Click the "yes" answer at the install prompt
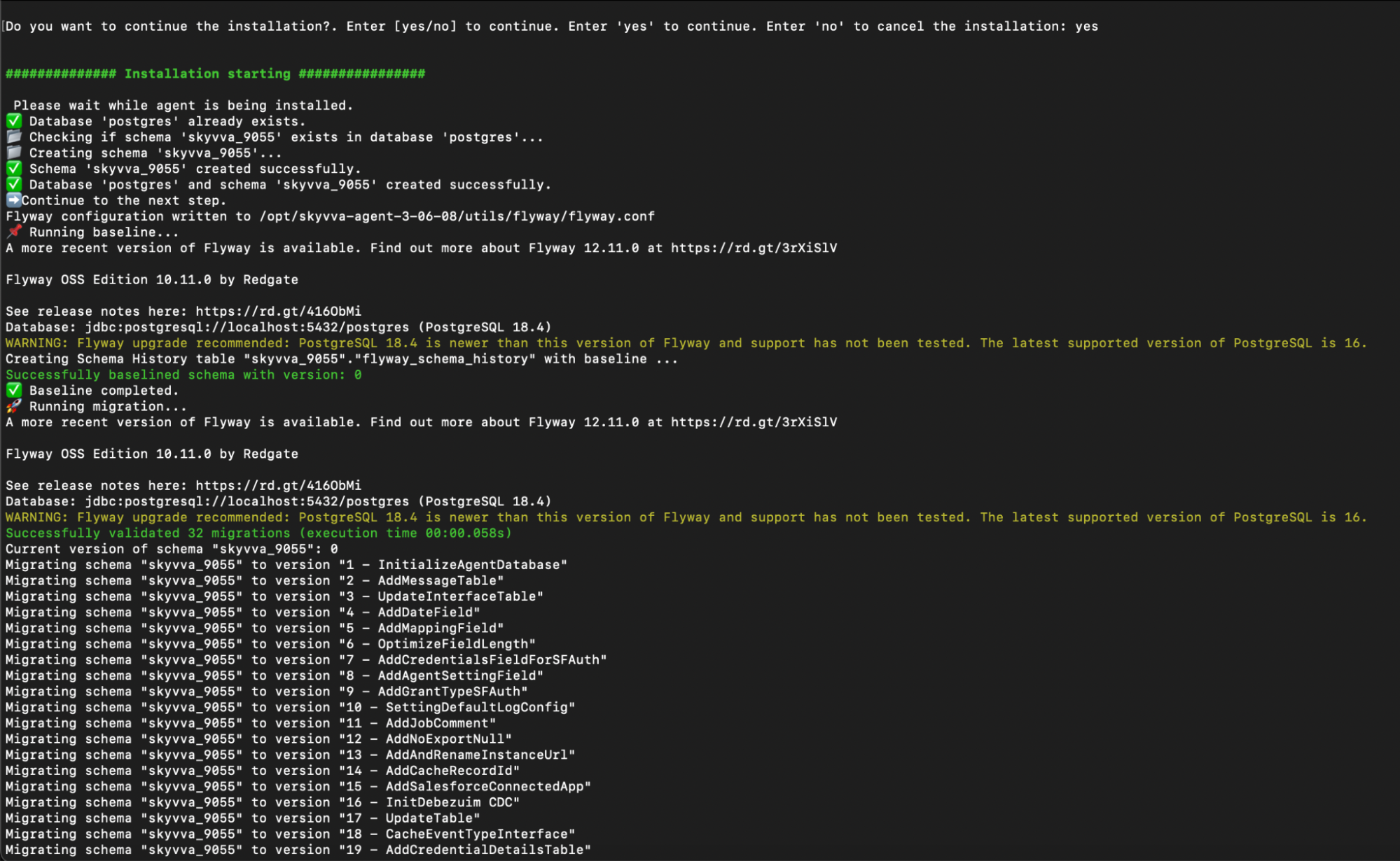 click(1086, 27)
